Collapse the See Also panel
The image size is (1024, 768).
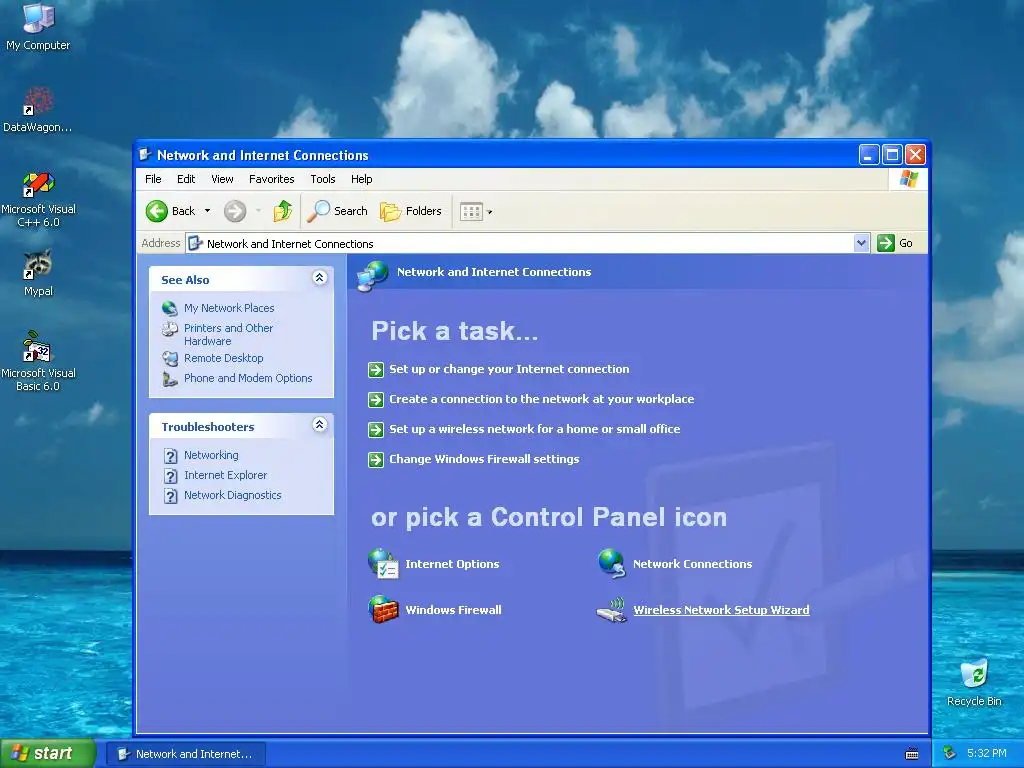click(x=319, y=278)
